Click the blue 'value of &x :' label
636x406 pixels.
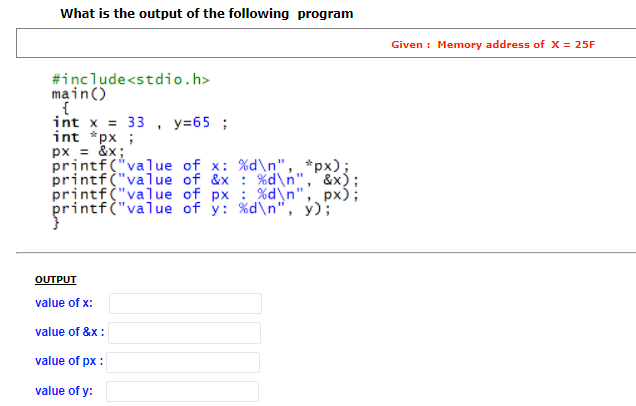coord(70,332)
